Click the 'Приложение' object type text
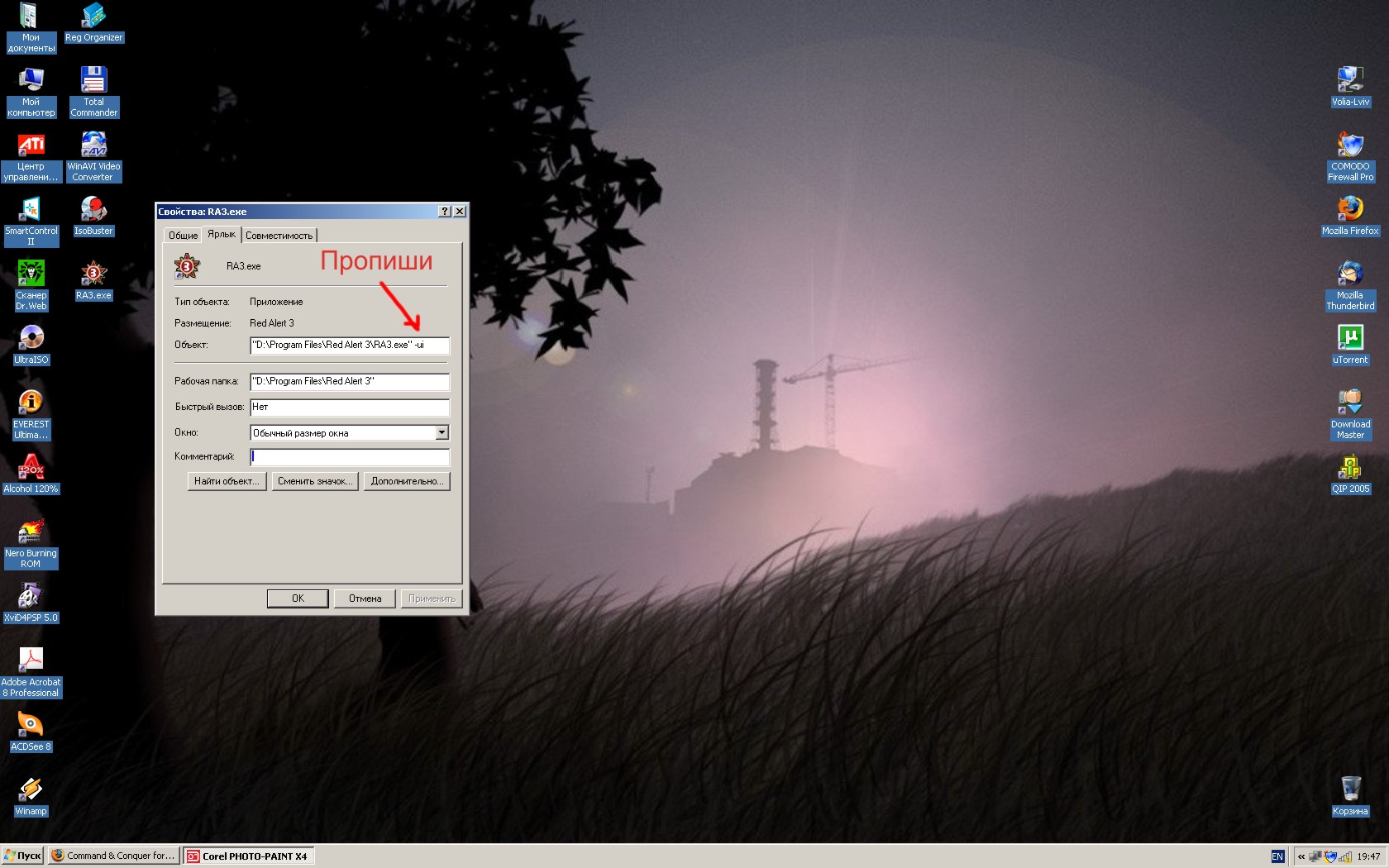Image resolution: width=1389 pixels, height=868 pixels. pos(276,302)
